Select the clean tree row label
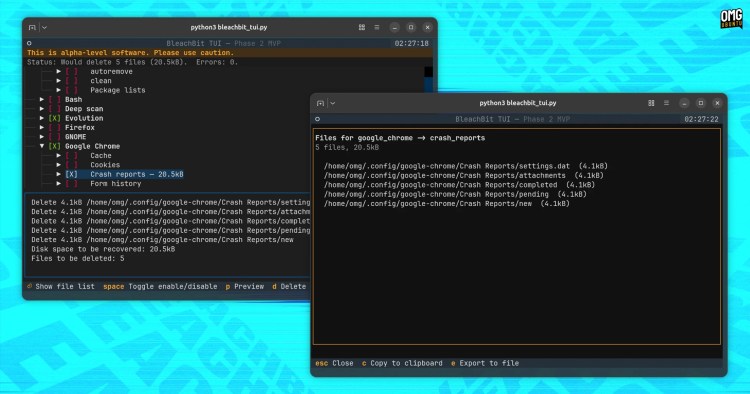Viewport: 750px width, 394px height. point(101,81)
